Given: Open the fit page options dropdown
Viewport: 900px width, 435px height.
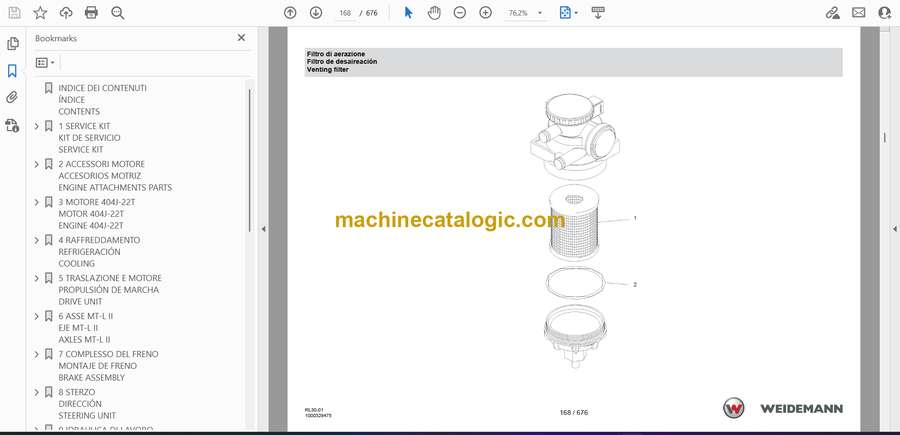Looking at the screenshot, I should tap(569, 13).
